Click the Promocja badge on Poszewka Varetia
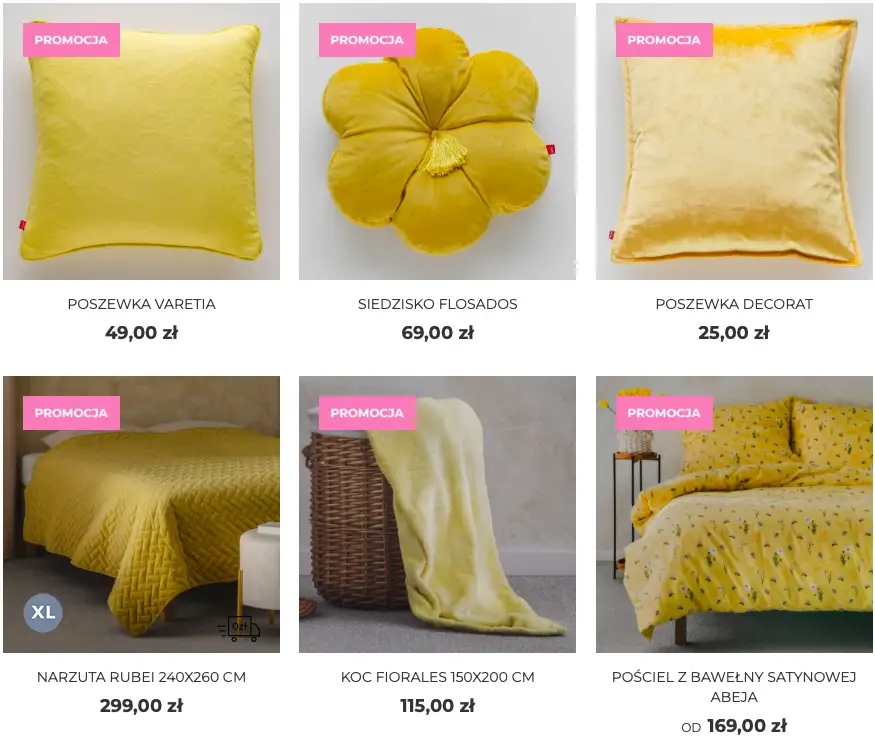The height and width of the screenshot is (750, 875). (71, 40)
